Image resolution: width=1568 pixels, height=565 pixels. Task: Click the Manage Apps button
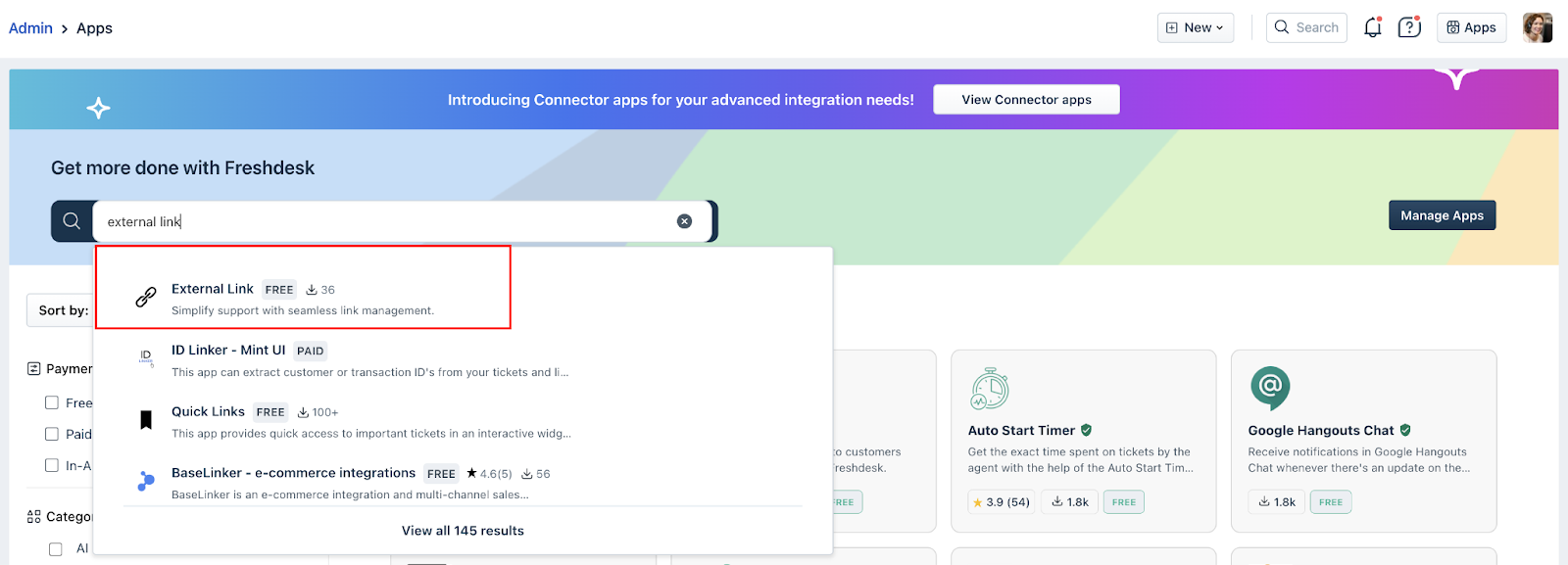[x=1442, y=215]
